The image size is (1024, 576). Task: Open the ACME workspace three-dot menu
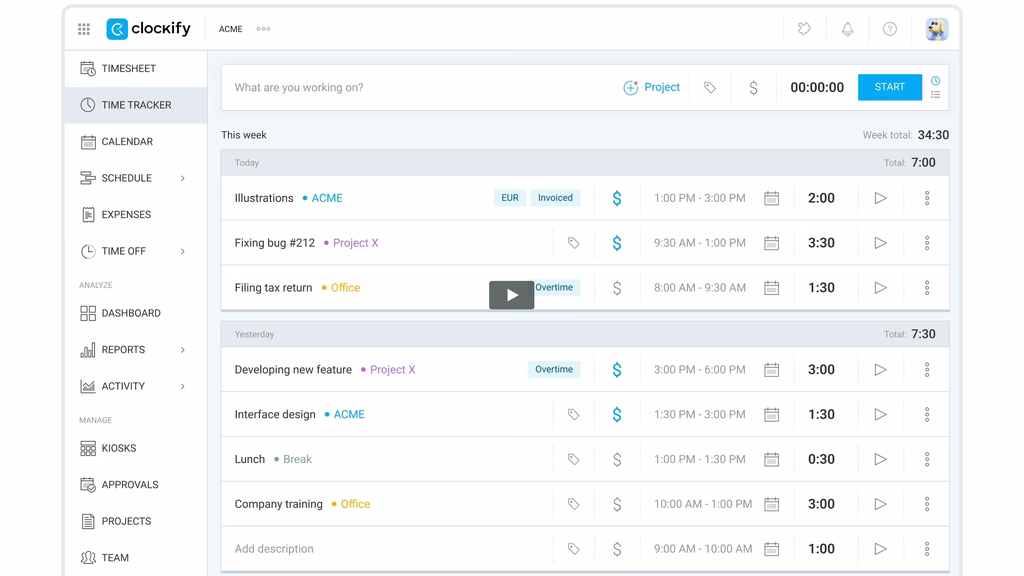click(263, 29)
